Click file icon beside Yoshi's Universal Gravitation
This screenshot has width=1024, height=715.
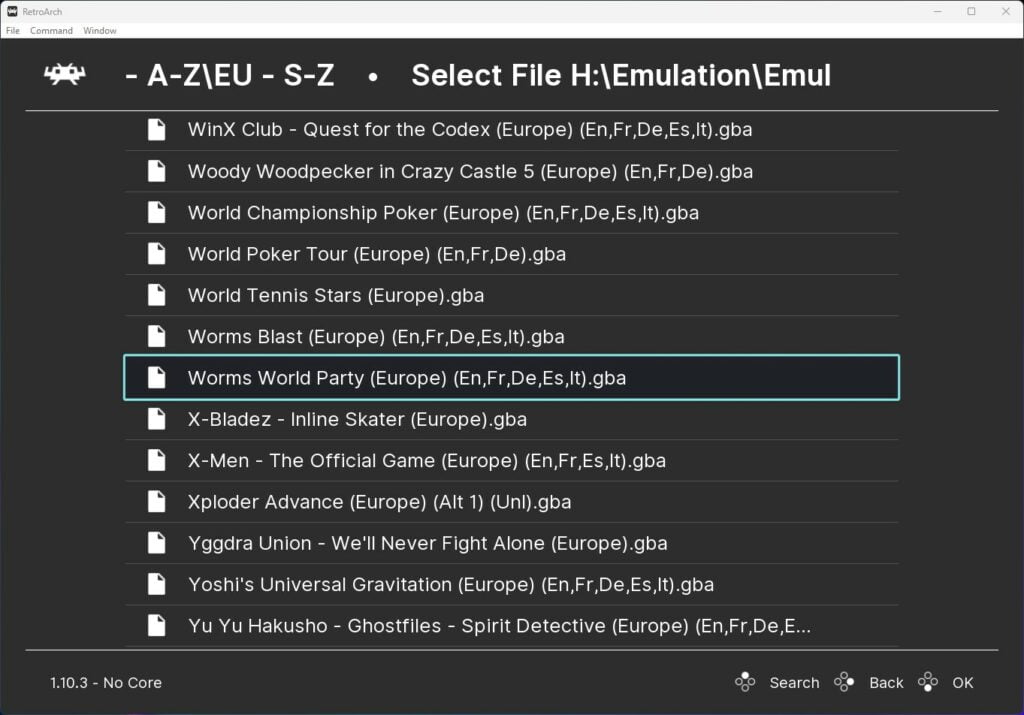(157, 584)
